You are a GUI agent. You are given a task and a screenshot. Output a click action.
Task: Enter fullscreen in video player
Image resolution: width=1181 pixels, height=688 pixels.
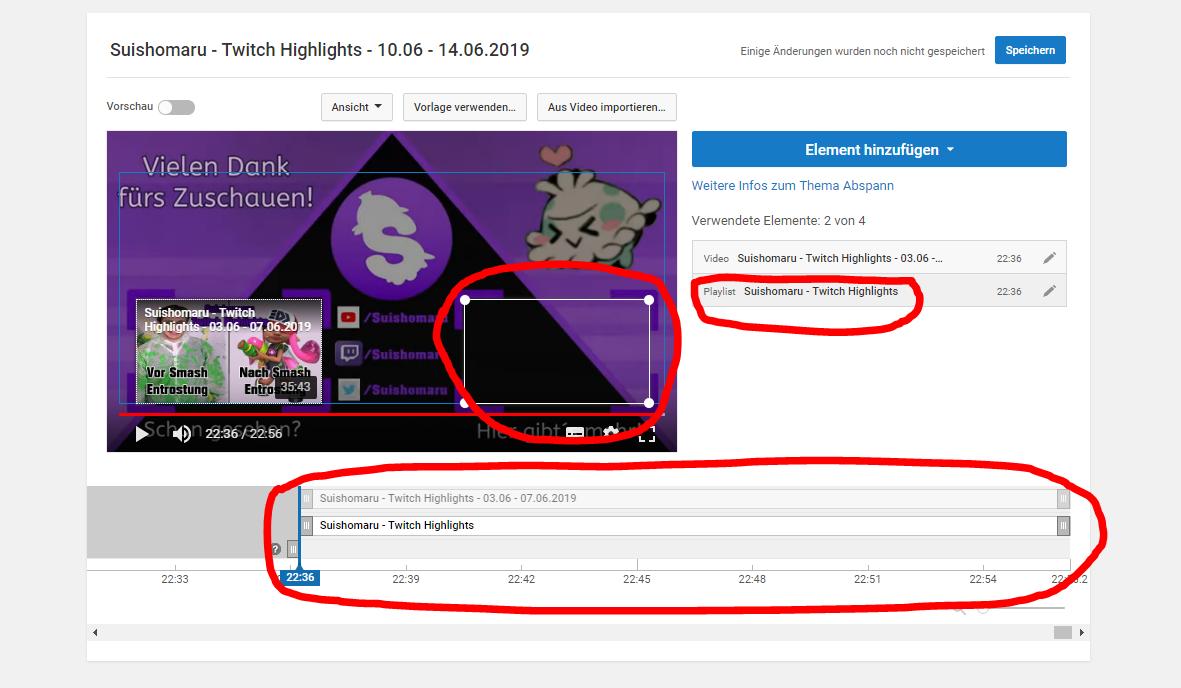pos(647,433)
